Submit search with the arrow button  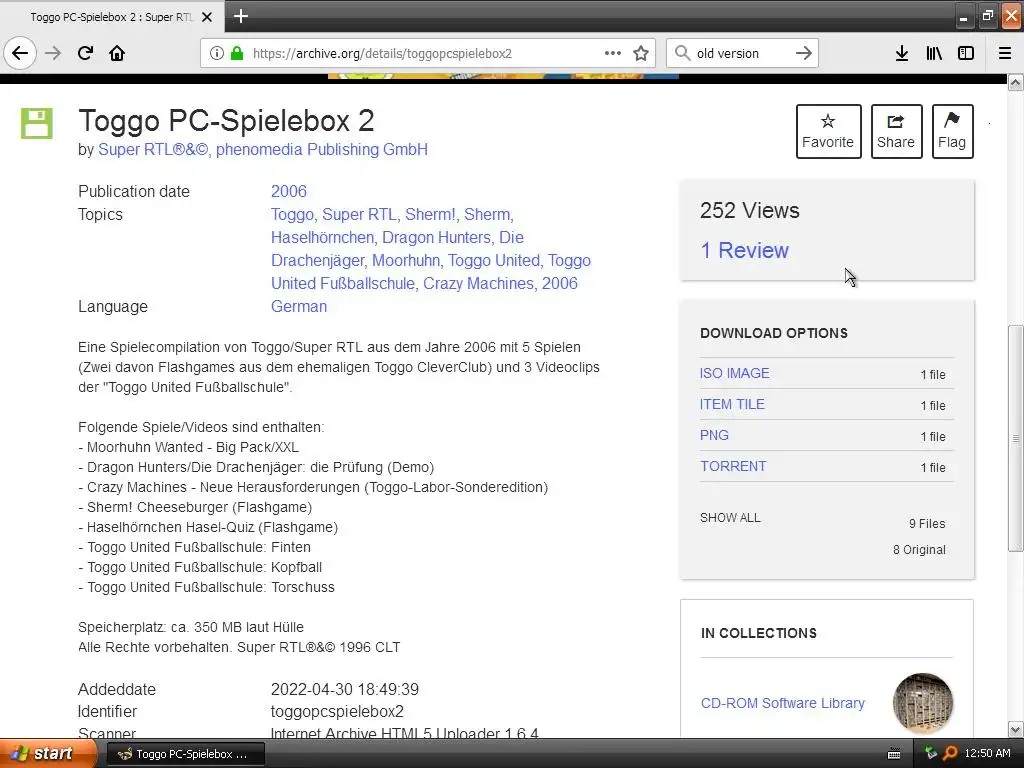coord(804,53)
